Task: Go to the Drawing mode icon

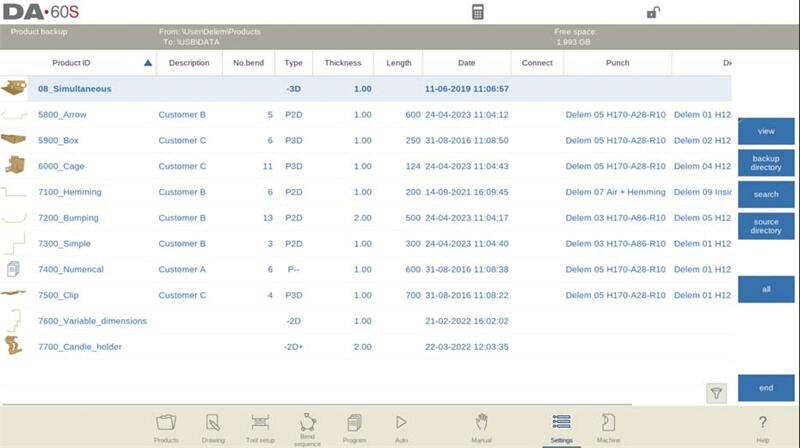Action: [213, 427]
